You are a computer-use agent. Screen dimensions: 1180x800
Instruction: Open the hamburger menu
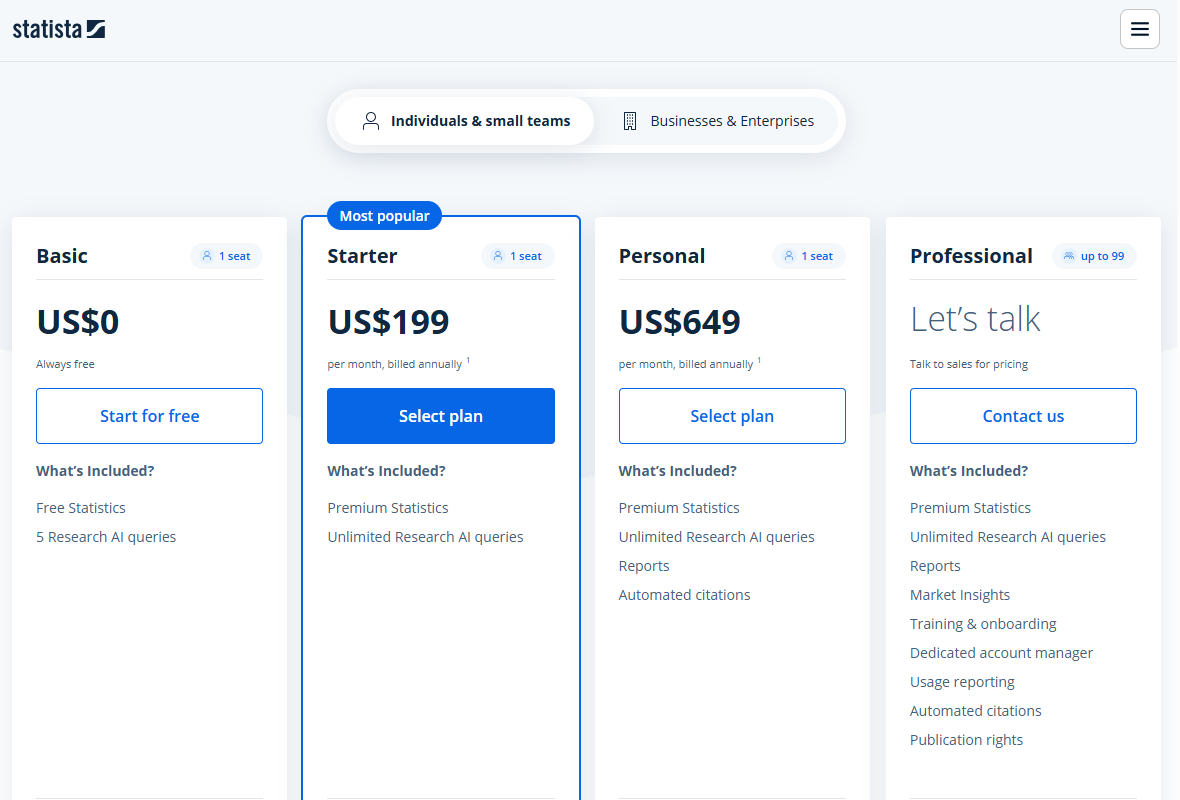[1139, 29]
